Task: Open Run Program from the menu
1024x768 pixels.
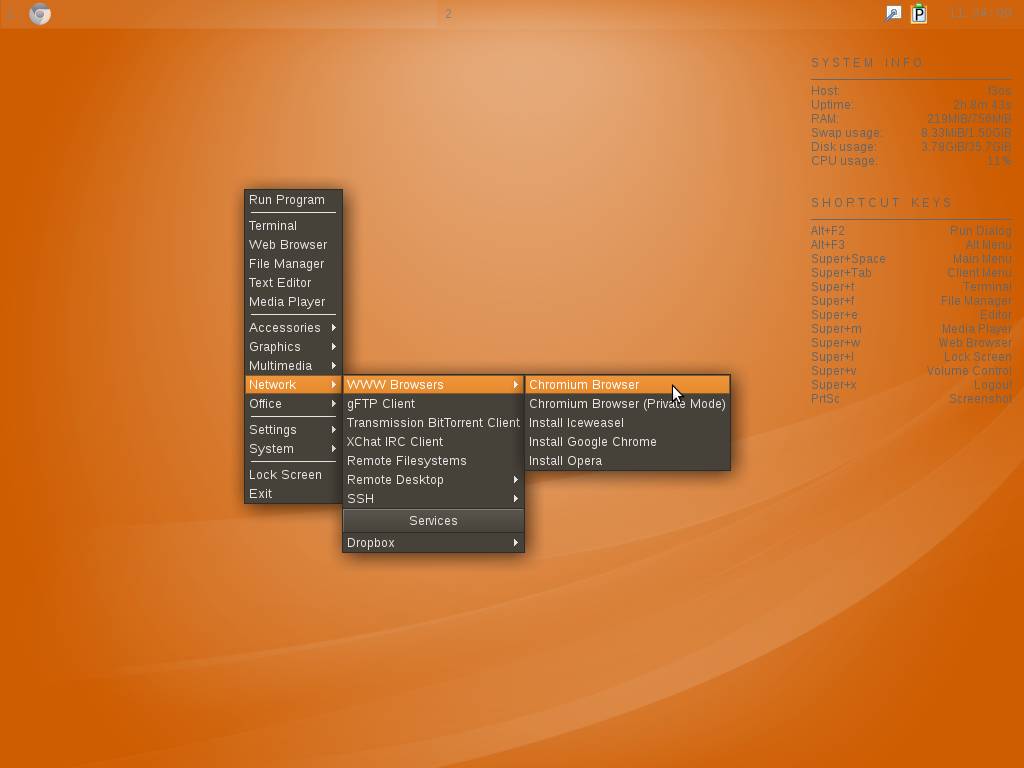Action: point(293,200)
